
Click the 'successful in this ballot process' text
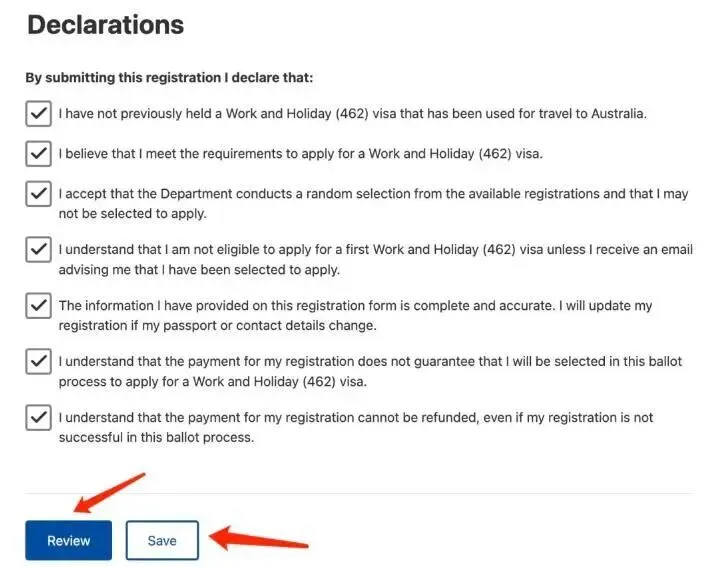[x=156, y=438]
